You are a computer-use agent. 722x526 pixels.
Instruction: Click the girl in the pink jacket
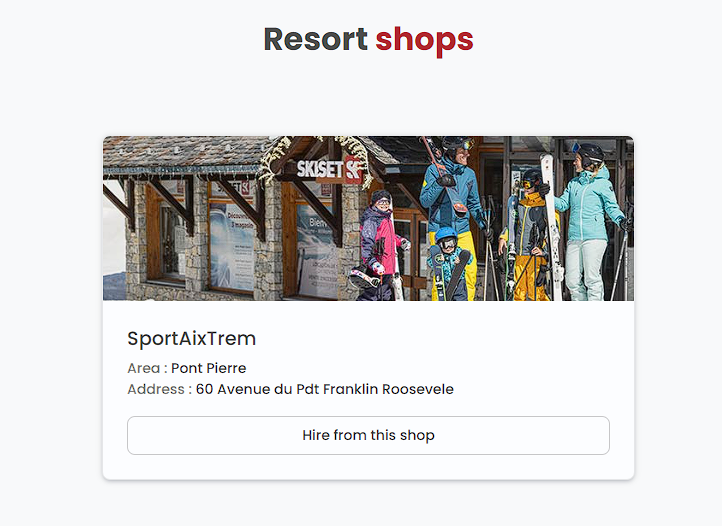[x=381, y=244]
